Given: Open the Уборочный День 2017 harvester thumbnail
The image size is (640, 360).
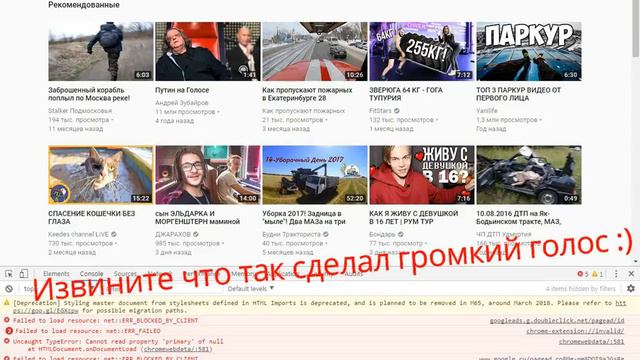Looking at the screenshot, I should coord(315,175).
